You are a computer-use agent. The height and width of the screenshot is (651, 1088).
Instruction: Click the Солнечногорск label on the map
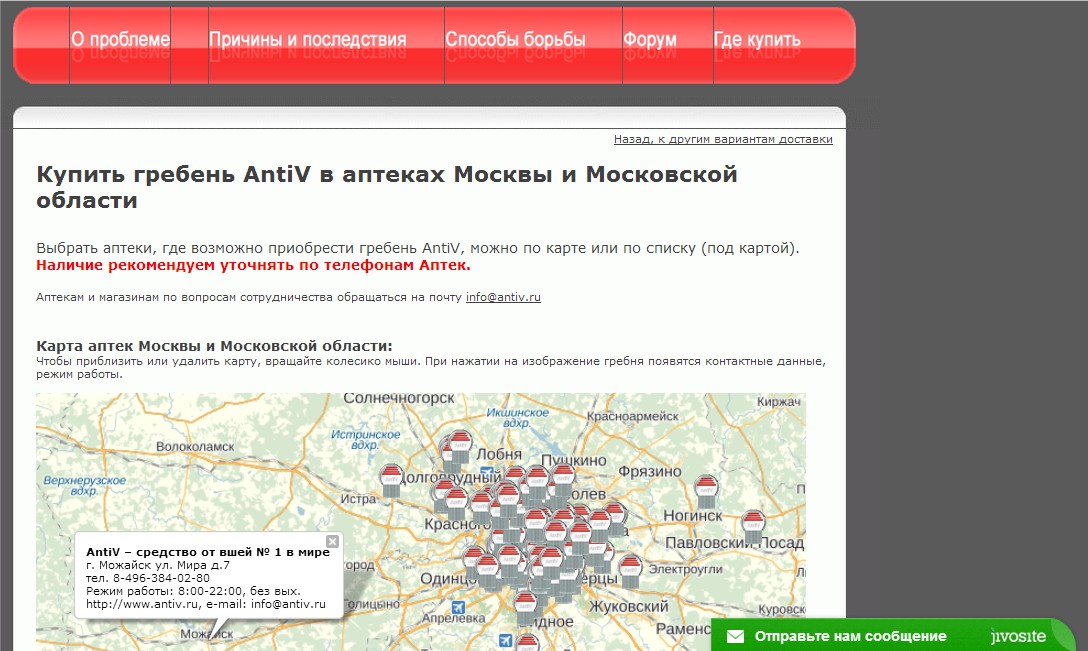click(x=399, y=399)
